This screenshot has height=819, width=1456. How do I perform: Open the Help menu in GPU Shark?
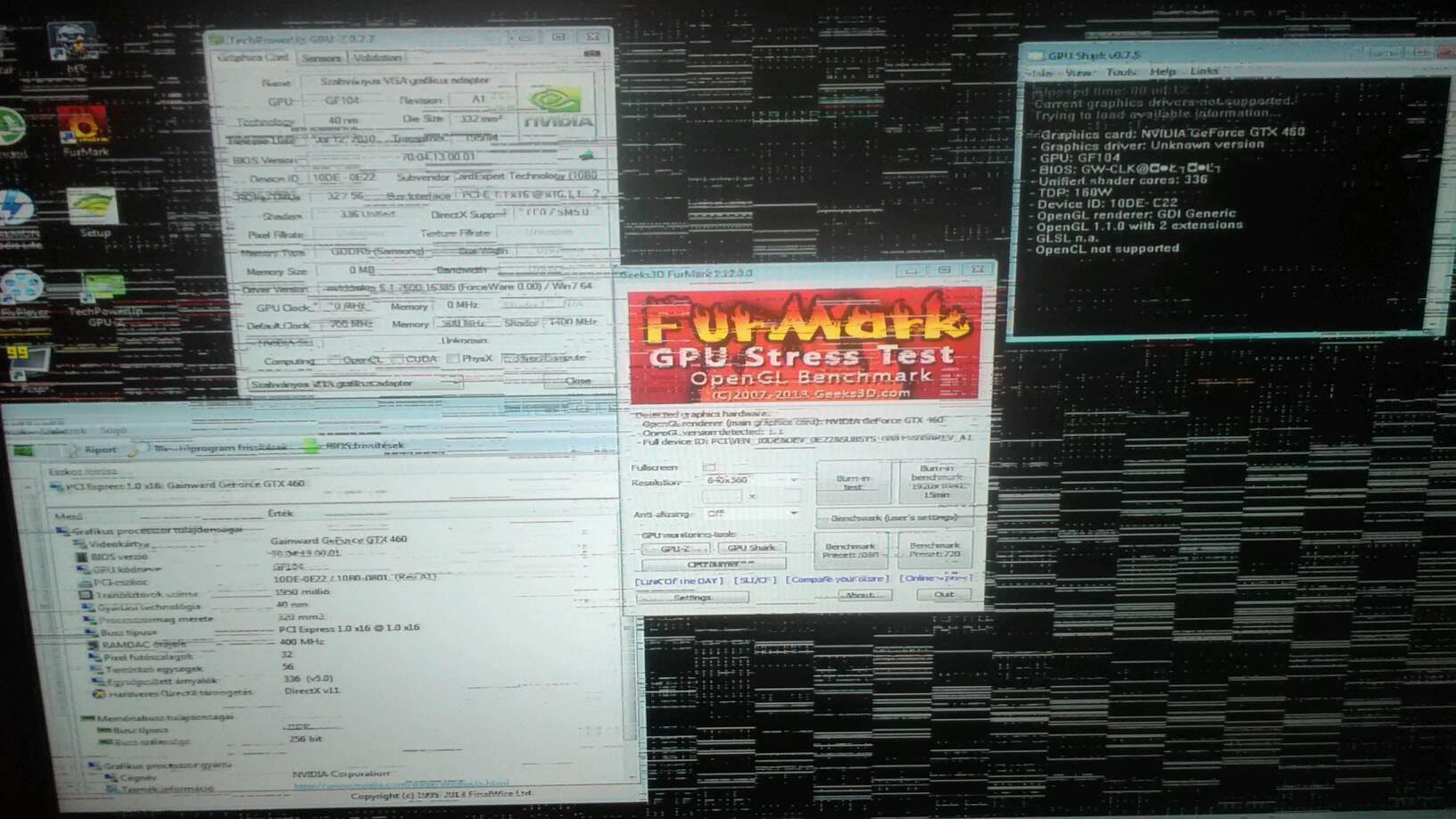pyautogui.click(x=1162, y=71)
